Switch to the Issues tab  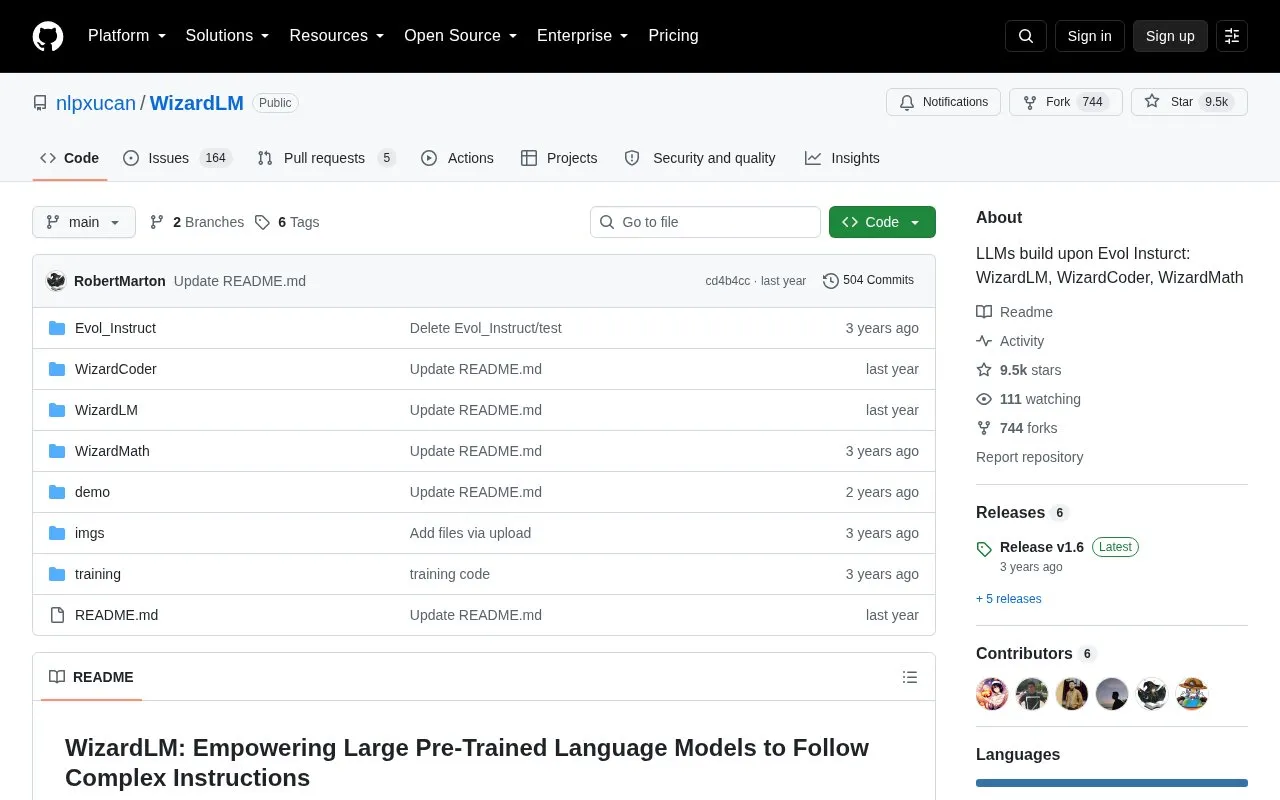(x=177, y=158)
